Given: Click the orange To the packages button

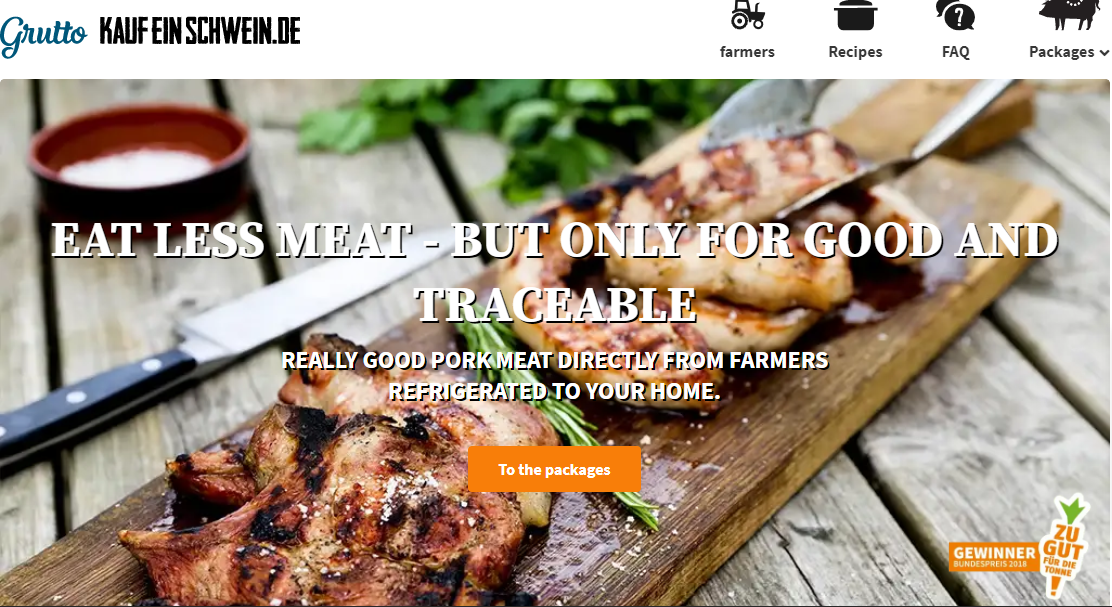Looking at the screenshot, I should 555,469.
